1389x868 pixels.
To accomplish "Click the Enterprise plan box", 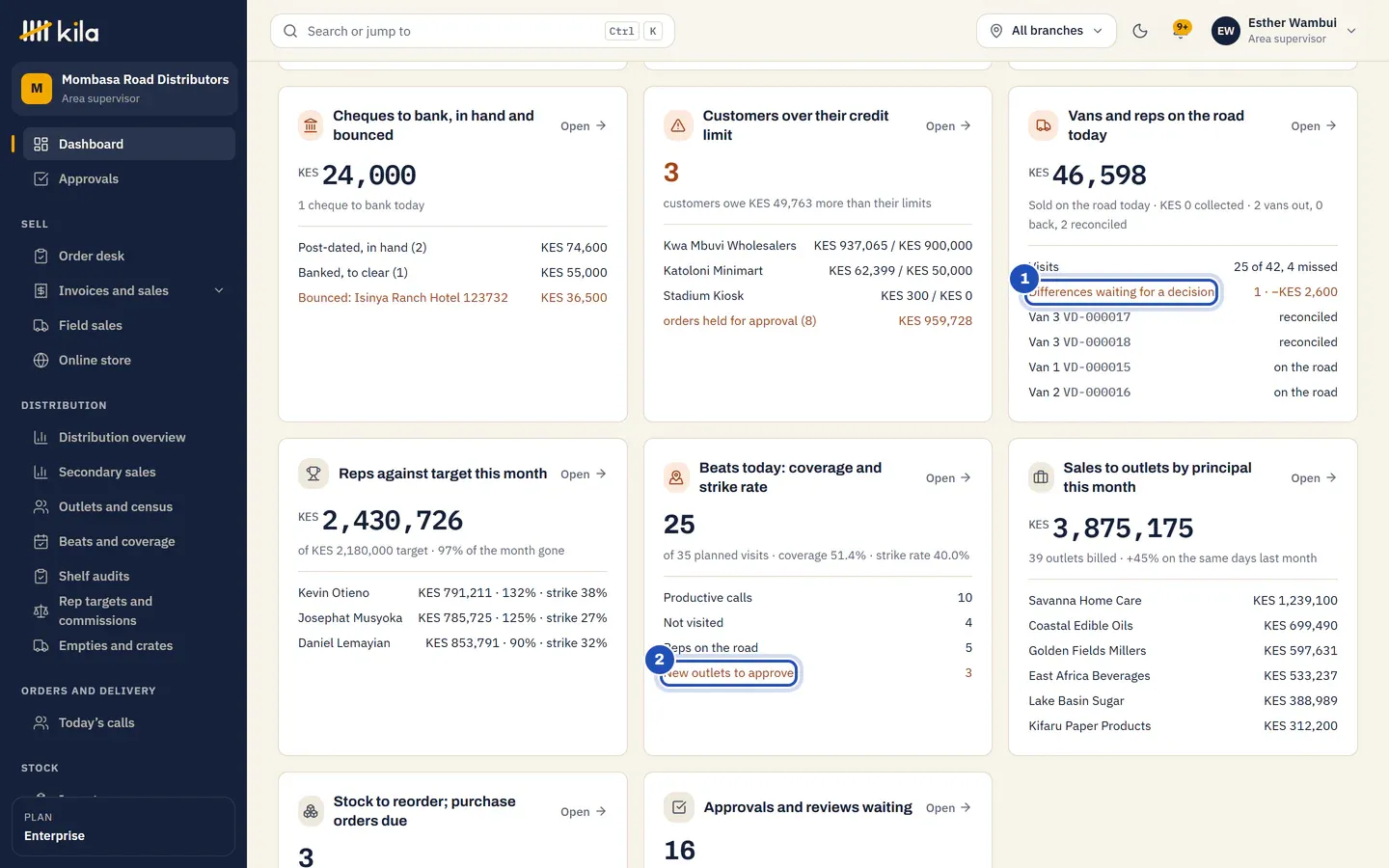I will [123, 827].
